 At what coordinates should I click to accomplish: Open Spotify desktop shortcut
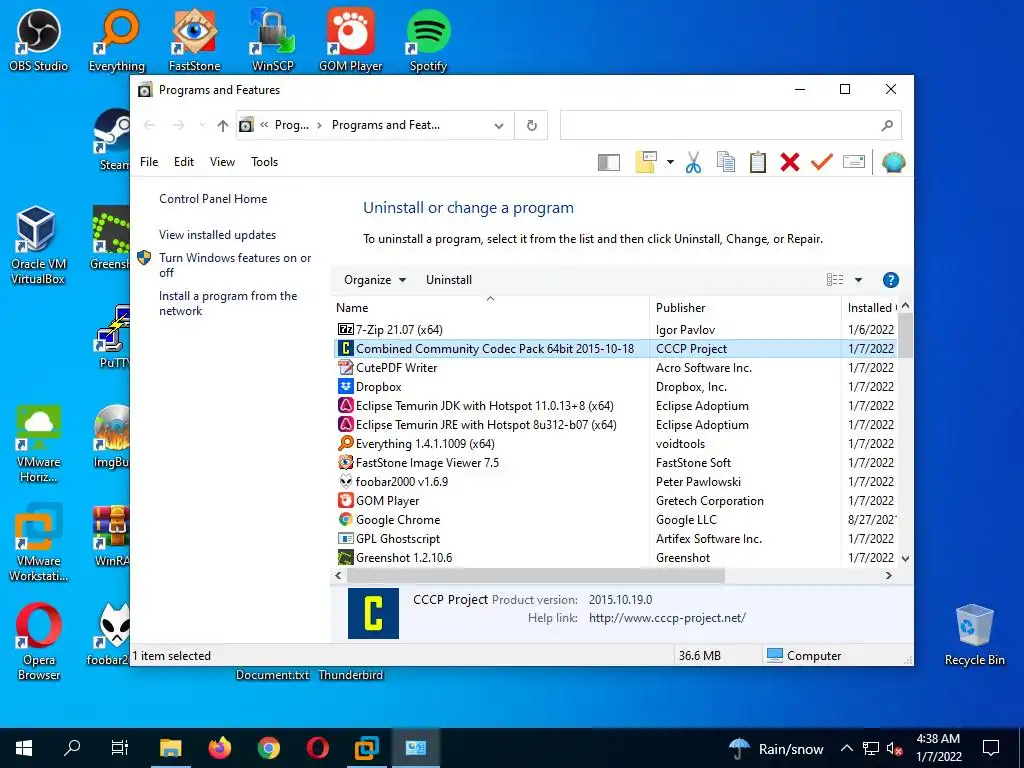coord(428,40)
